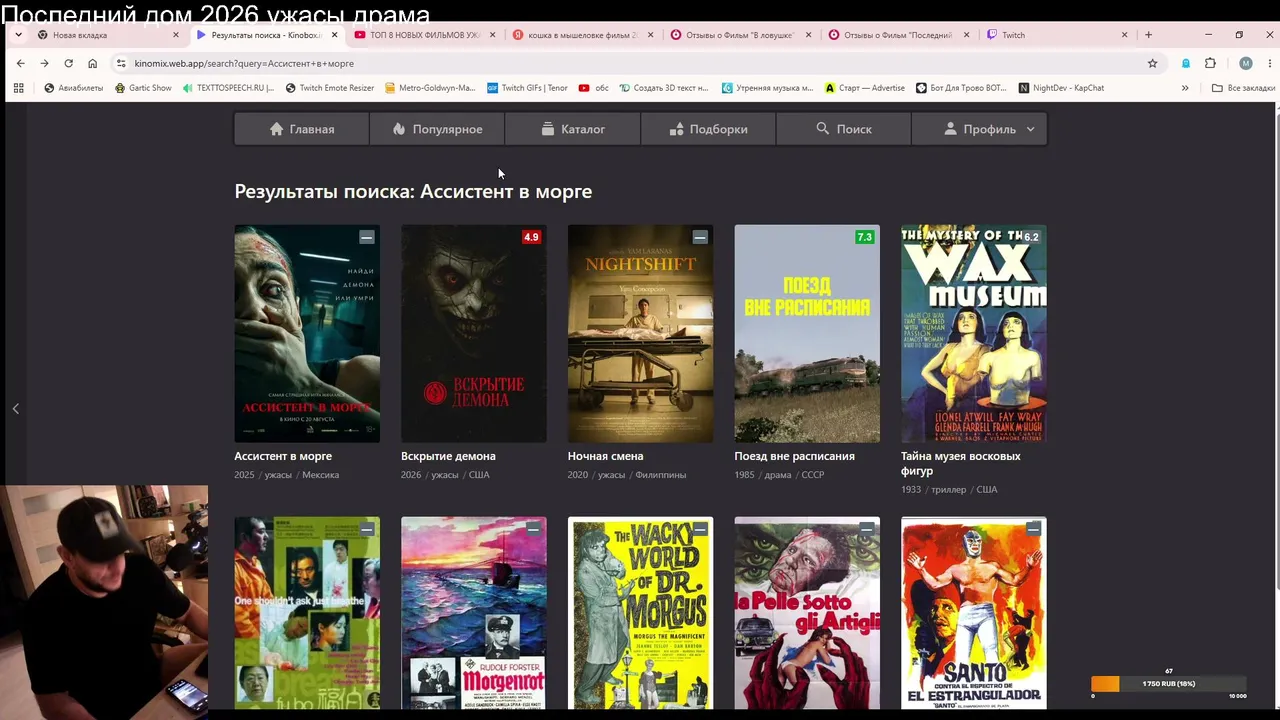Open the Авиабилеты bookmark
The height and width of the screenshot is (720, 1280).
(74, 88)
